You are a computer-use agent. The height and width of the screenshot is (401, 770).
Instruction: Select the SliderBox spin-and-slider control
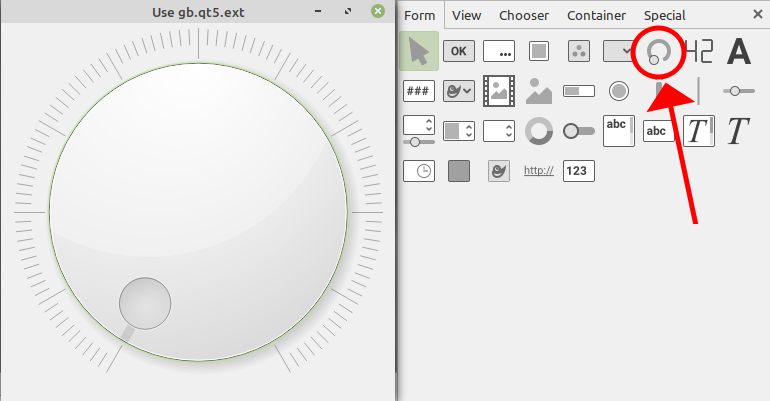click(419, 131)
